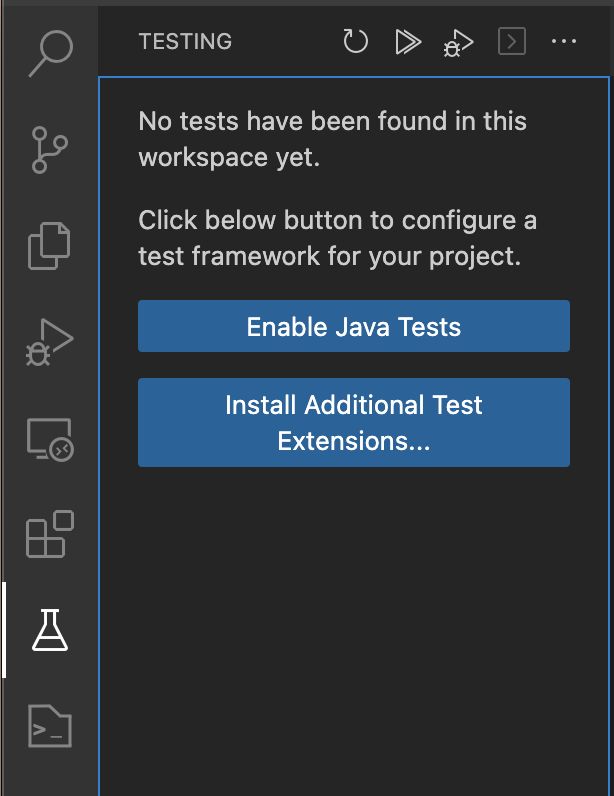Open the terminal folder icon at bottom
The image size is (614, 796).
[x=48, y=726]
